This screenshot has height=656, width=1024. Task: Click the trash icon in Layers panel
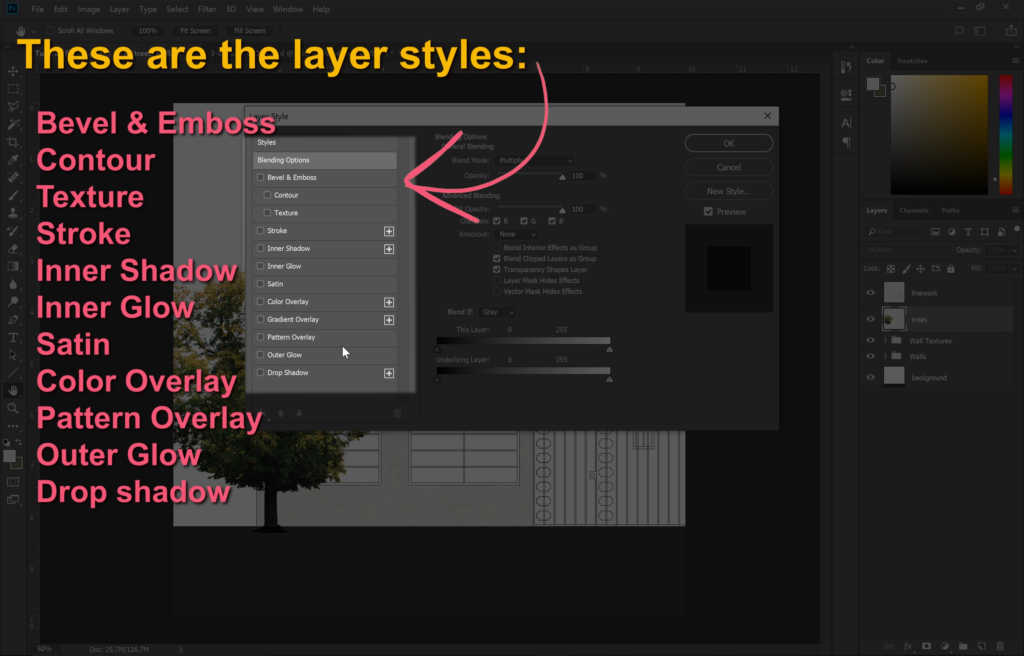[999, 646]
